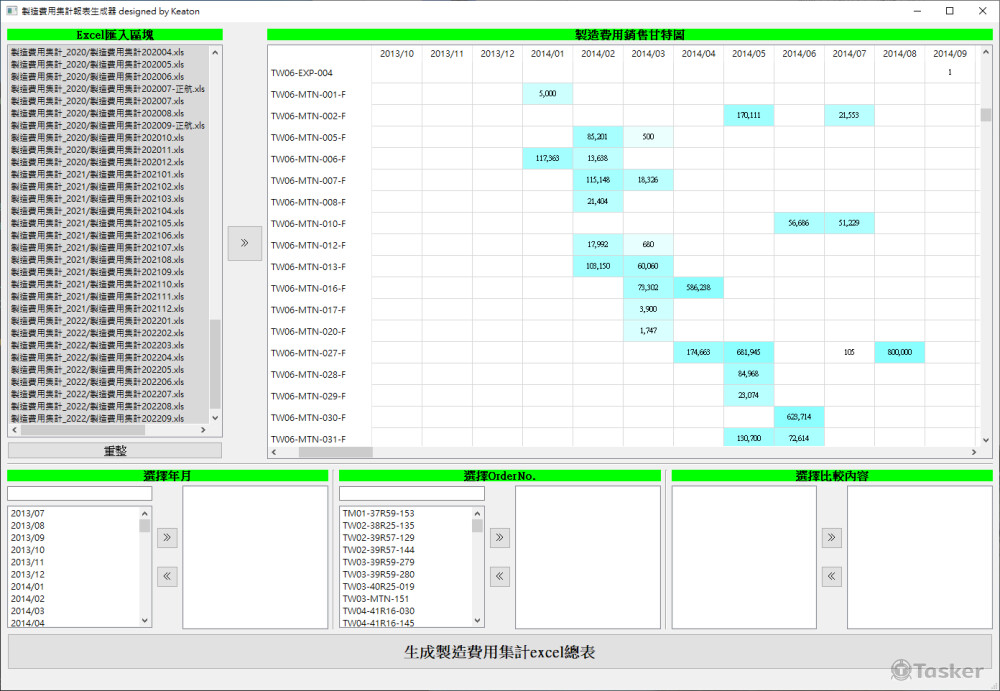
Task: Click the right-arrow button in 選擇OrderNo. section
Action: coord(499,537)
